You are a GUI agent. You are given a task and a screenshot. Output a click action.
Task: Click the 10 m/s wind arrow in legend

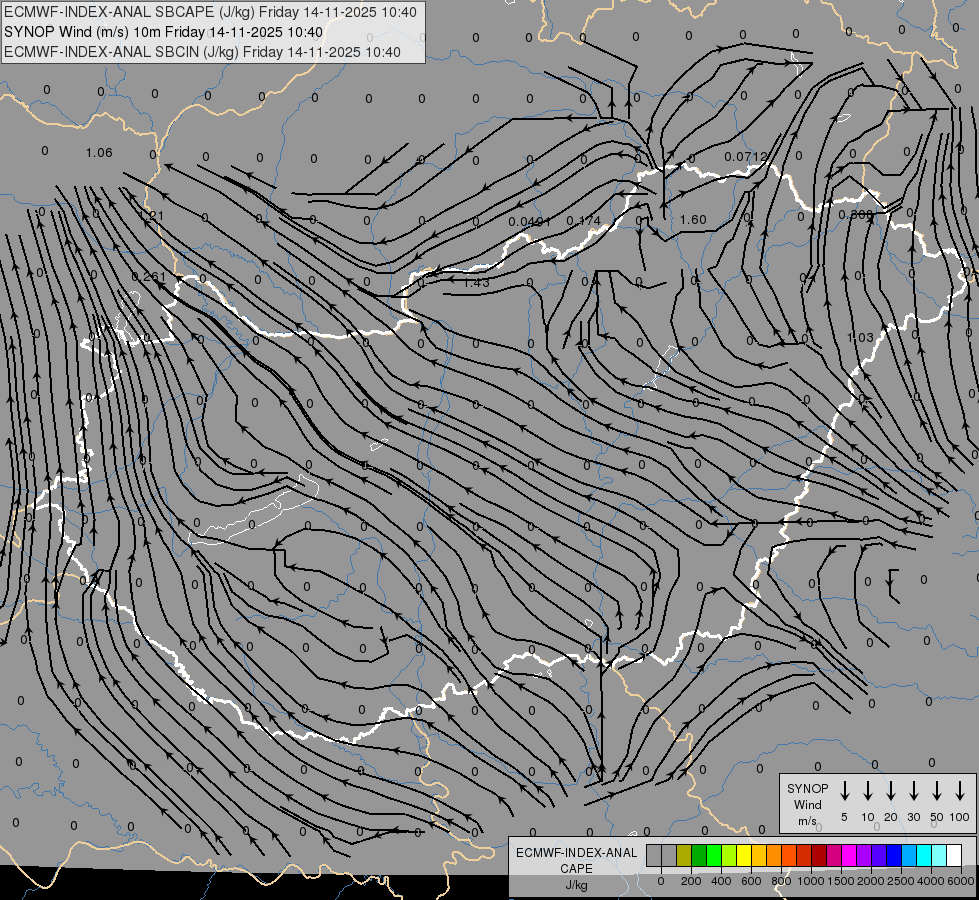click(867, 791)
